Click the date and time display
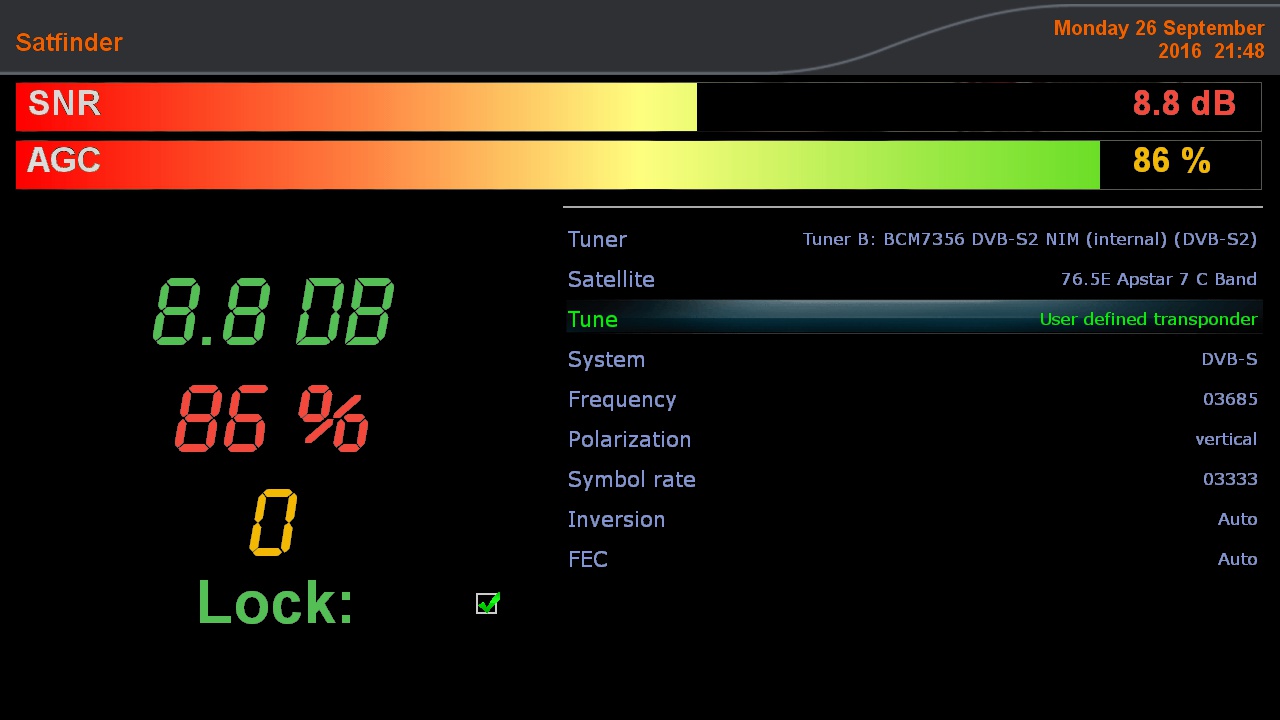 pos(1158,39)
